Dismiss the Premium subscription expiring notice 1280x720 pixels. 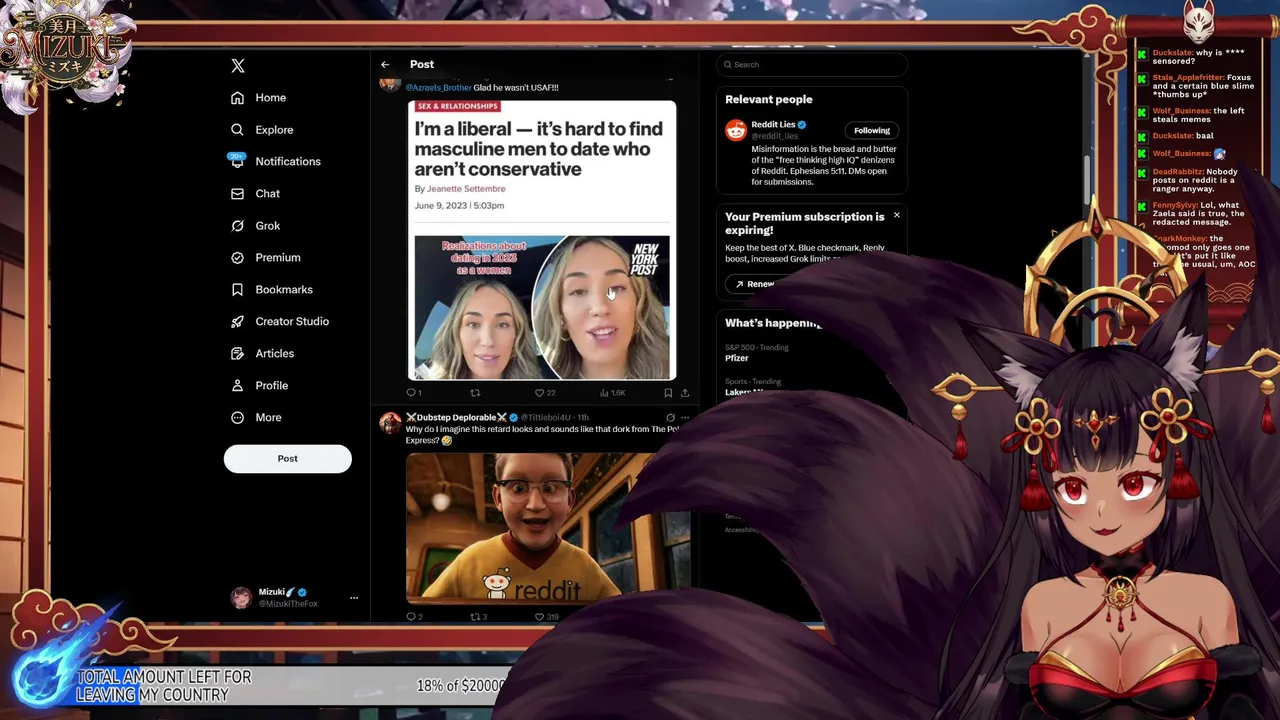[896, 215]
